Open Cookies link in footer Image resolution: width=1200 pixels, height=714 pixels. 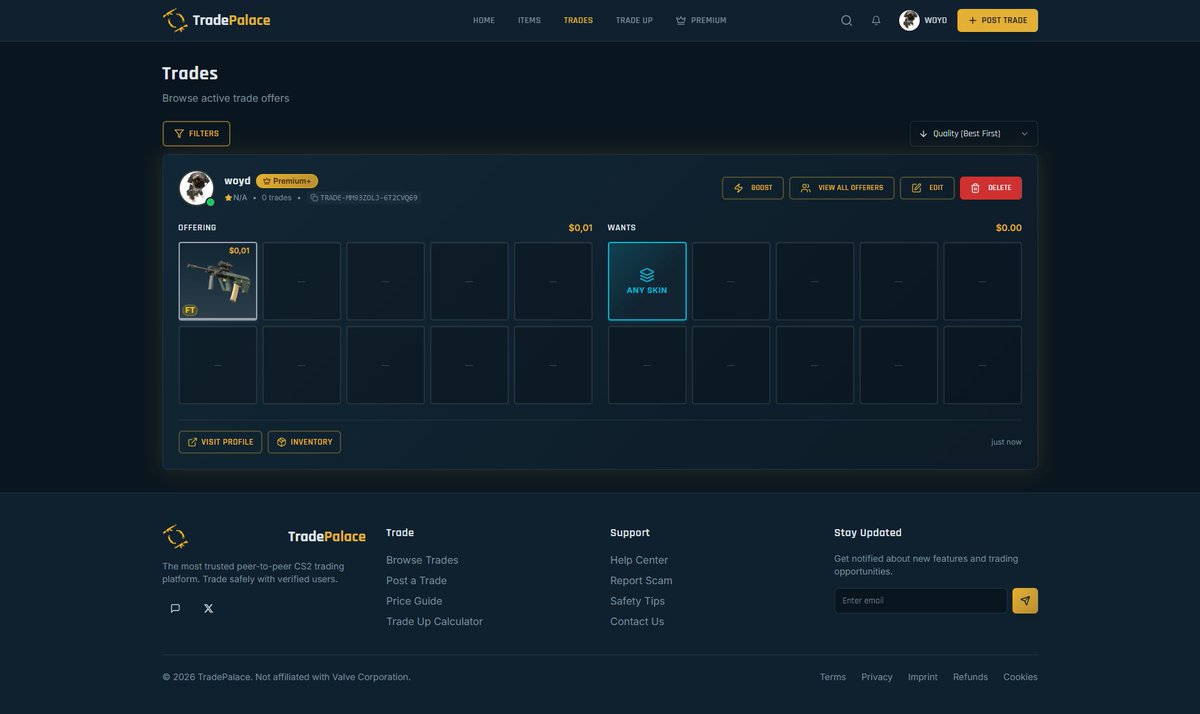point(1020,677)
